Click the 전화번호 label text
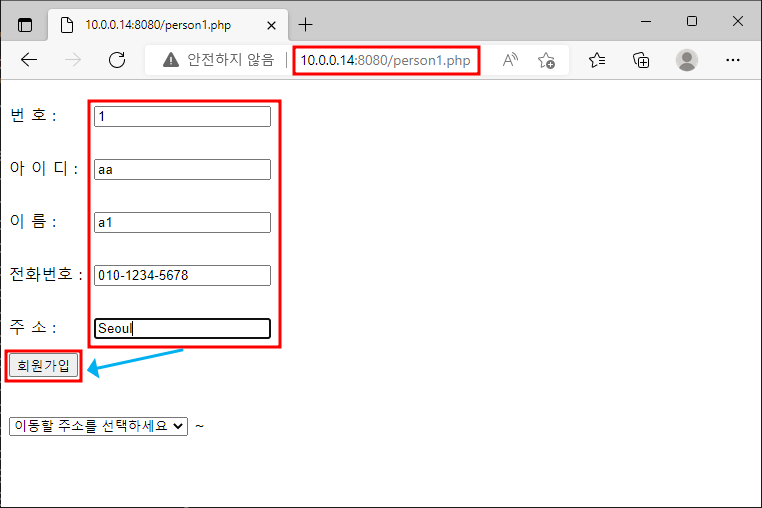This screenshot has height=508, width=762. (x=46, y=274)
